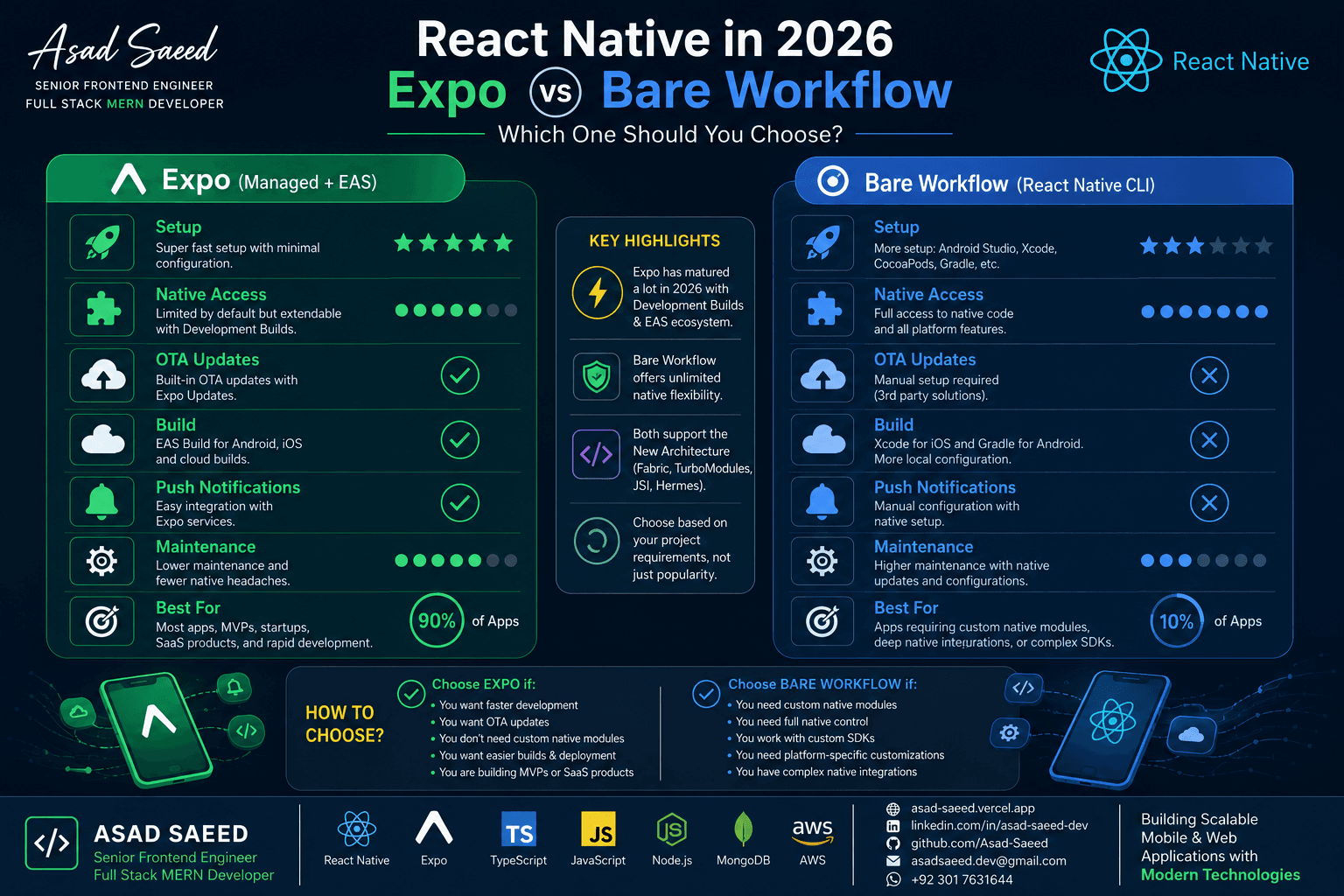Click 'You need full native control' bullet
1344x896 pixels.
pyautogui.click(x=802, y=722)
